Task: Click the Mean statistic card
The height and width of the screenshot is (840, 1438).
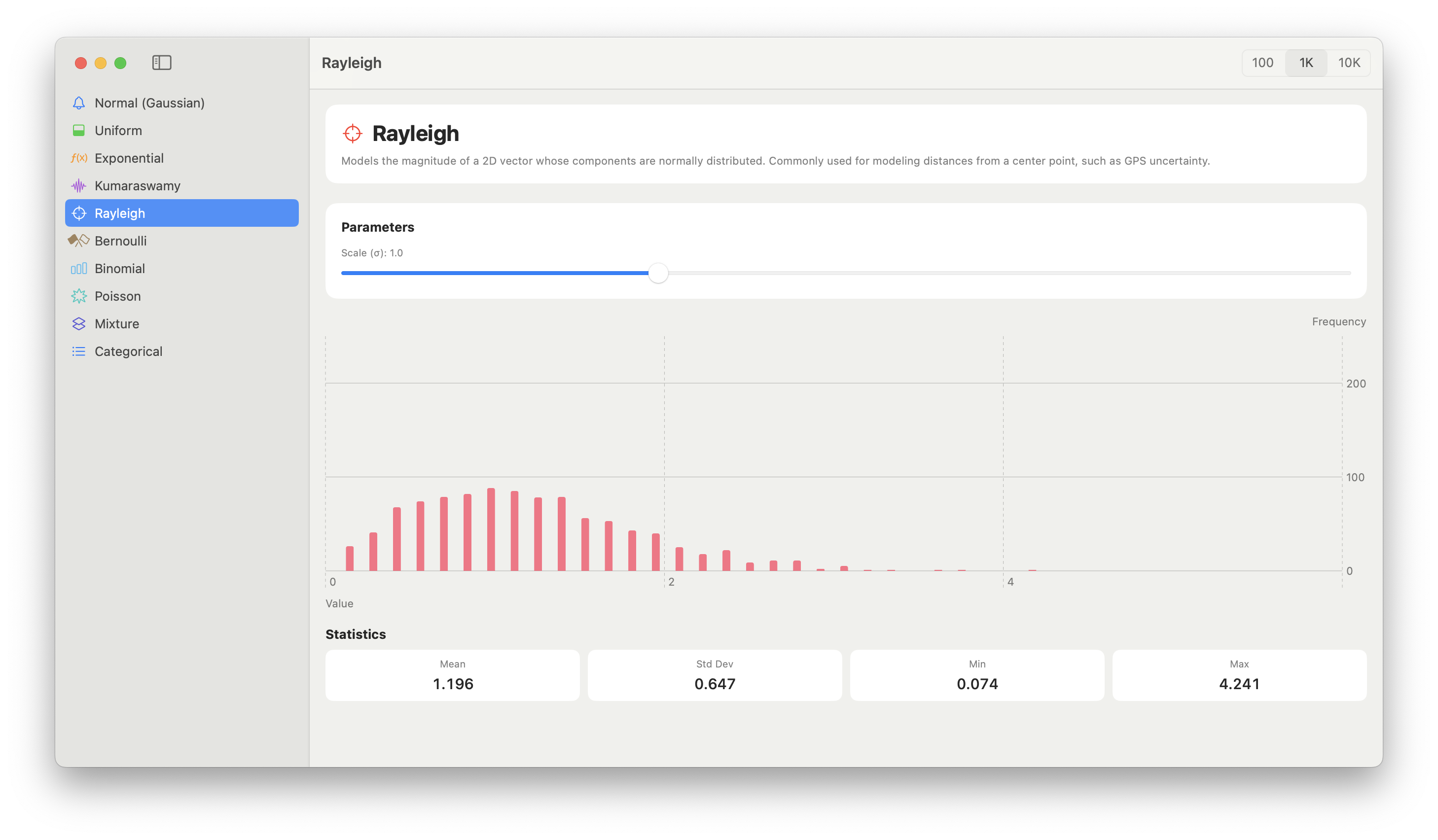Action: [452, 675]
